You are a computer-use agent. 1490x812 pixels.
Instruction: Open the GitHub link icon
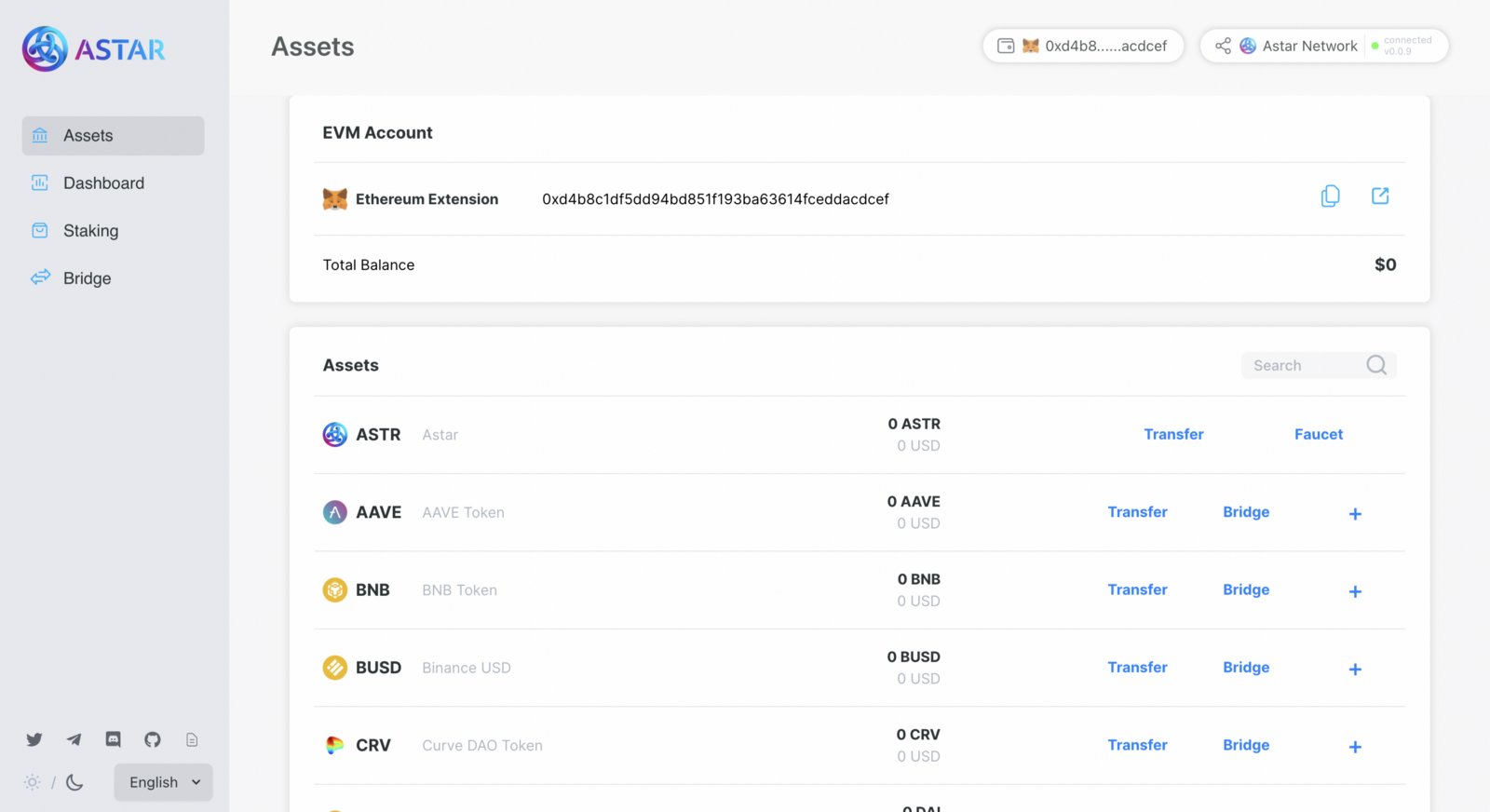[153, 739]
